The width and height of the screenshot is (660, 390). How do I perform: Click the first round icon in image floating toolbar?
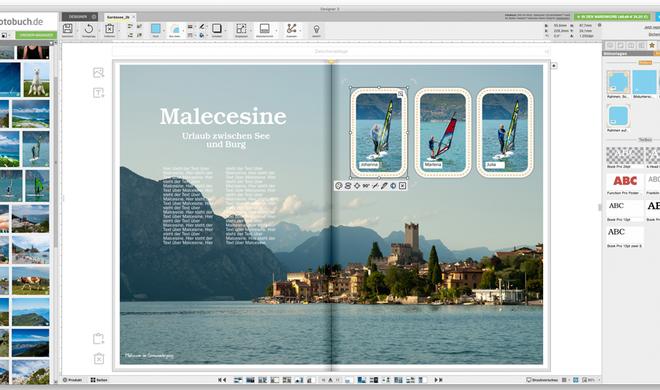tap(339, 186)
